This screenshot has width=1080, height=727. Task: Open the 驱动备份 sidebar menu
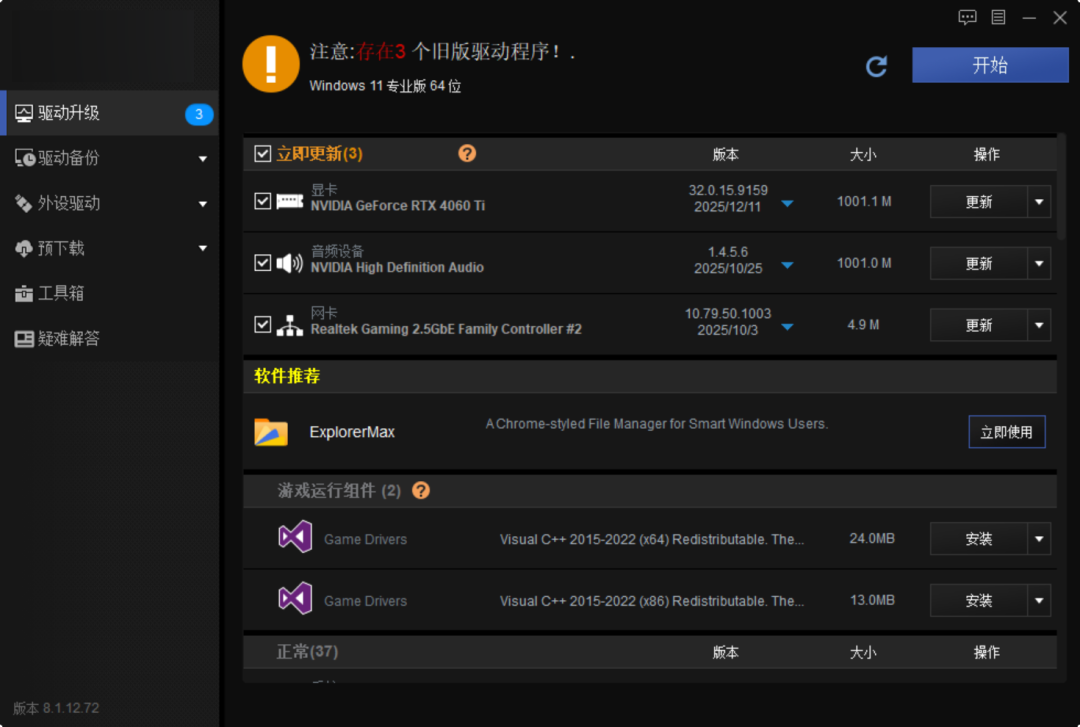point(110,158)
